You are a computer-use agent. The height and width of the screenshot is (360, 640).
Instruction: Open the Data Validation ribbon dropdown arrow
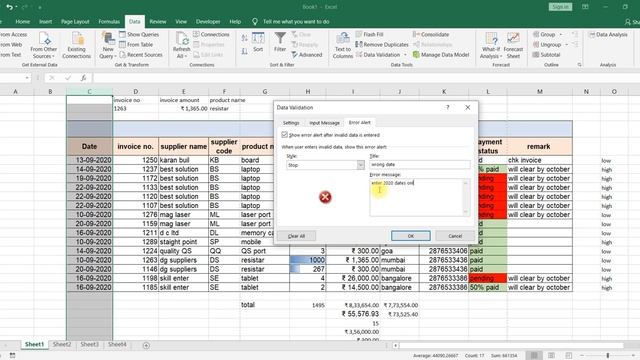[405, 55]
